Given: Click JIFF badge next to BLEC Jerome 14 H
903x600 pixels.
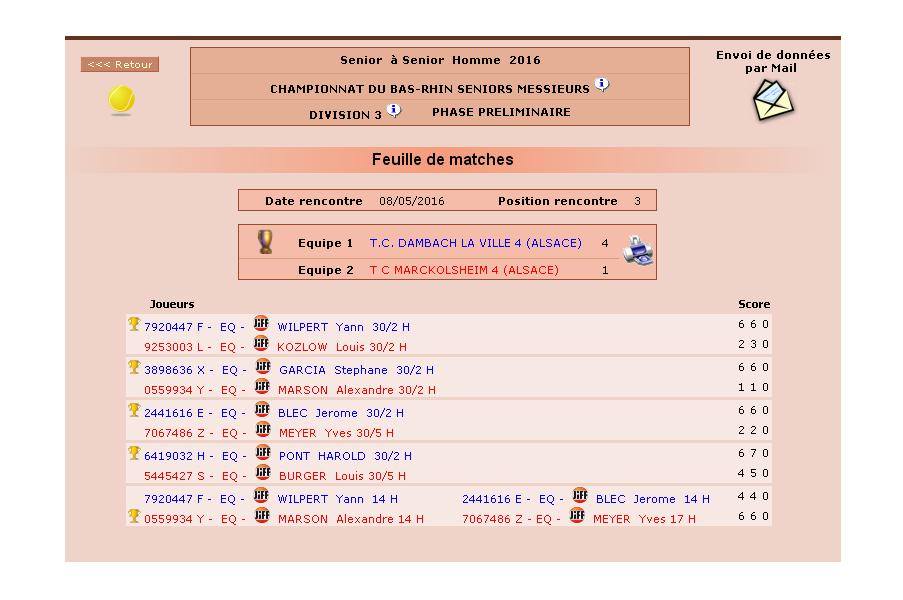Looking at the screenshot, I should coord(580,495).
